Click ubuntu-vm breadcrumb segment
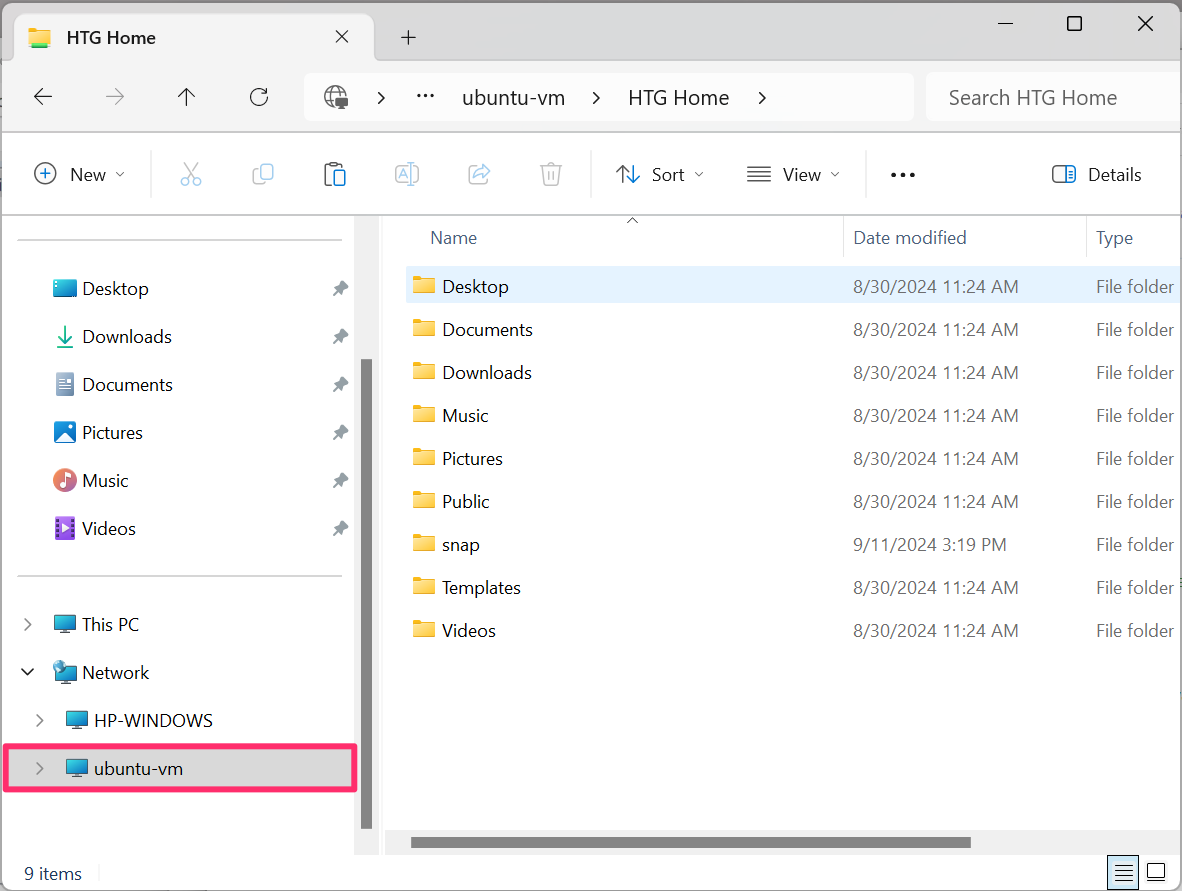1182x891 pixels. [513, 98]
